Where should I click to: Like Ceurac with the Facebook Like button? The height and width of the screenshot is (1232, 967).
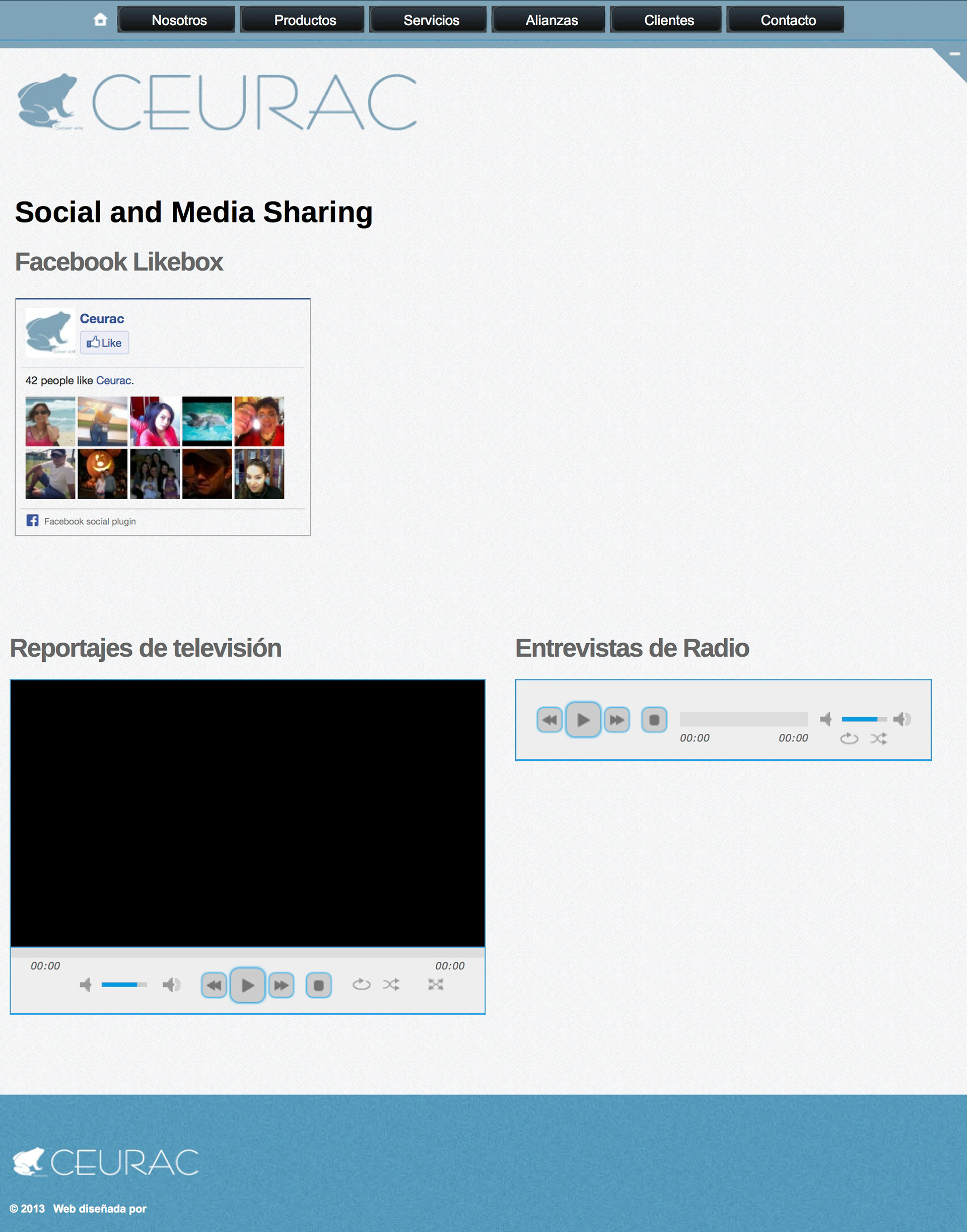[105, 343]
